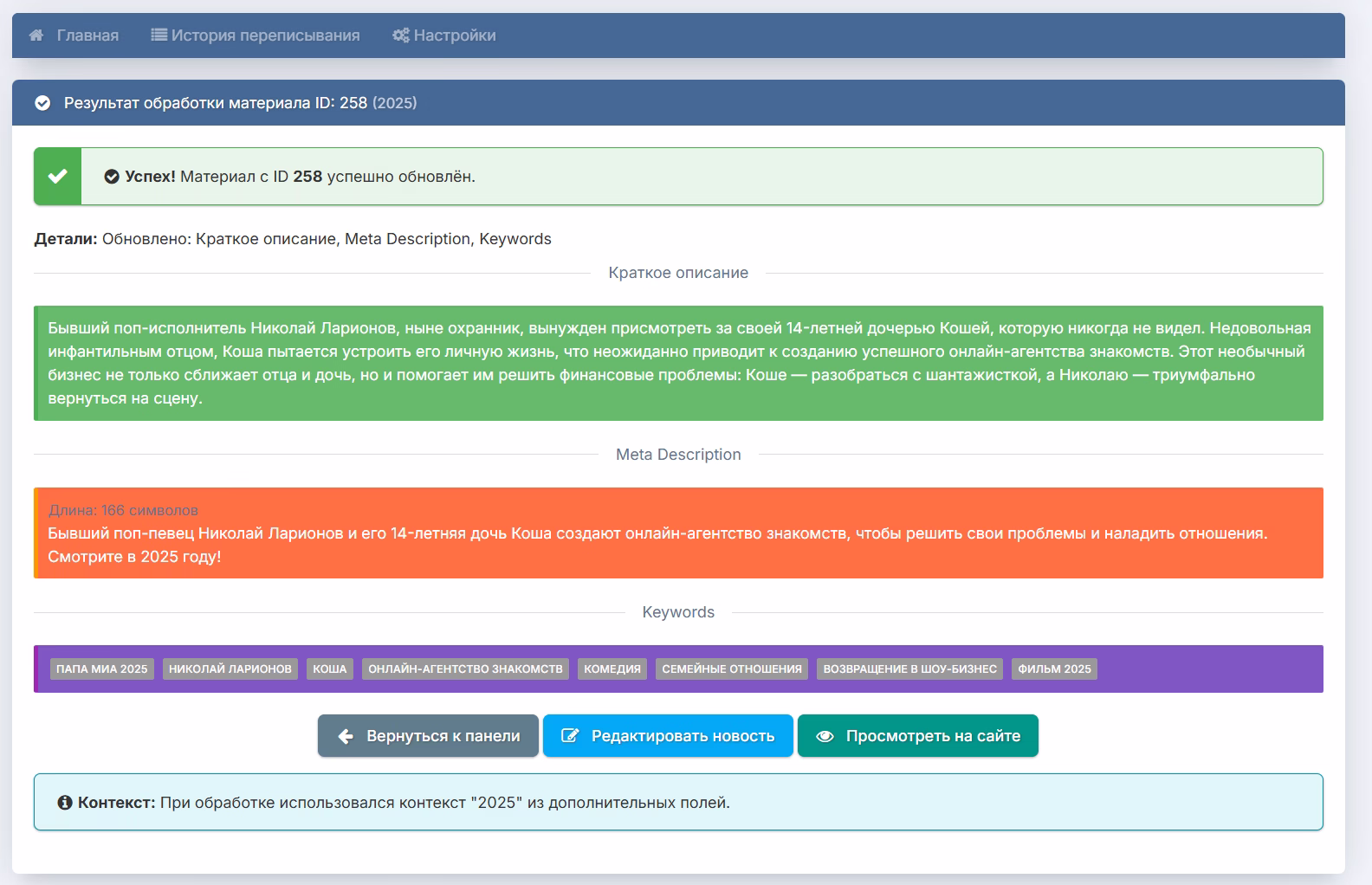The width and height of the screenshot is (1372, 885).
Task: Click the home icon in navbar
Action: pos(36,36)
